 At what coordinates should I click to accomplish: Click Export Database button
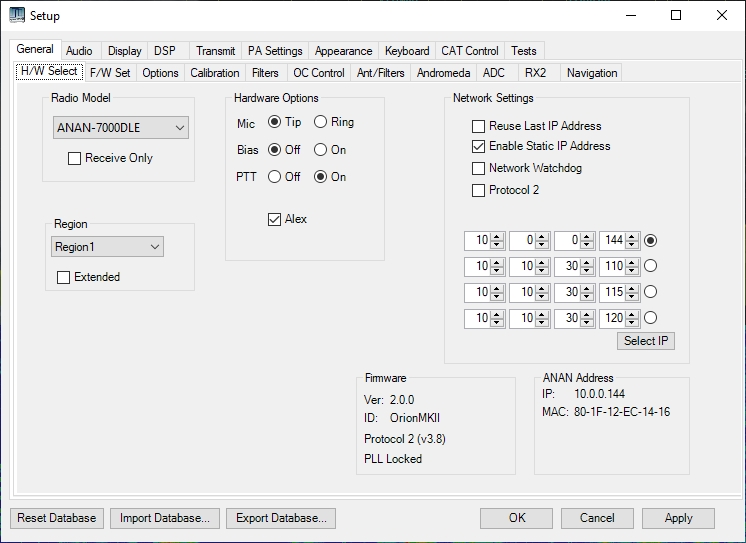(280, 518)
